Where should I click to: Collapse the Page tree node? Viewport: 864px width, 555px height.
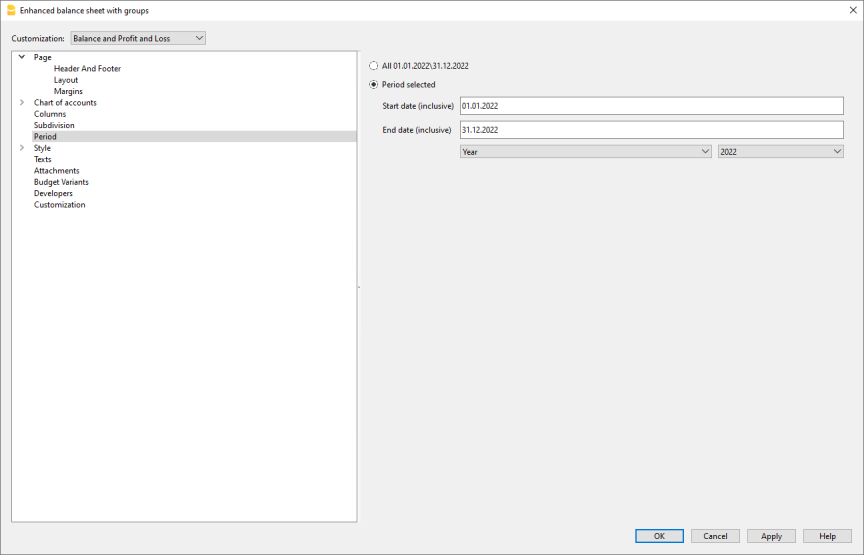pos(22,57)
